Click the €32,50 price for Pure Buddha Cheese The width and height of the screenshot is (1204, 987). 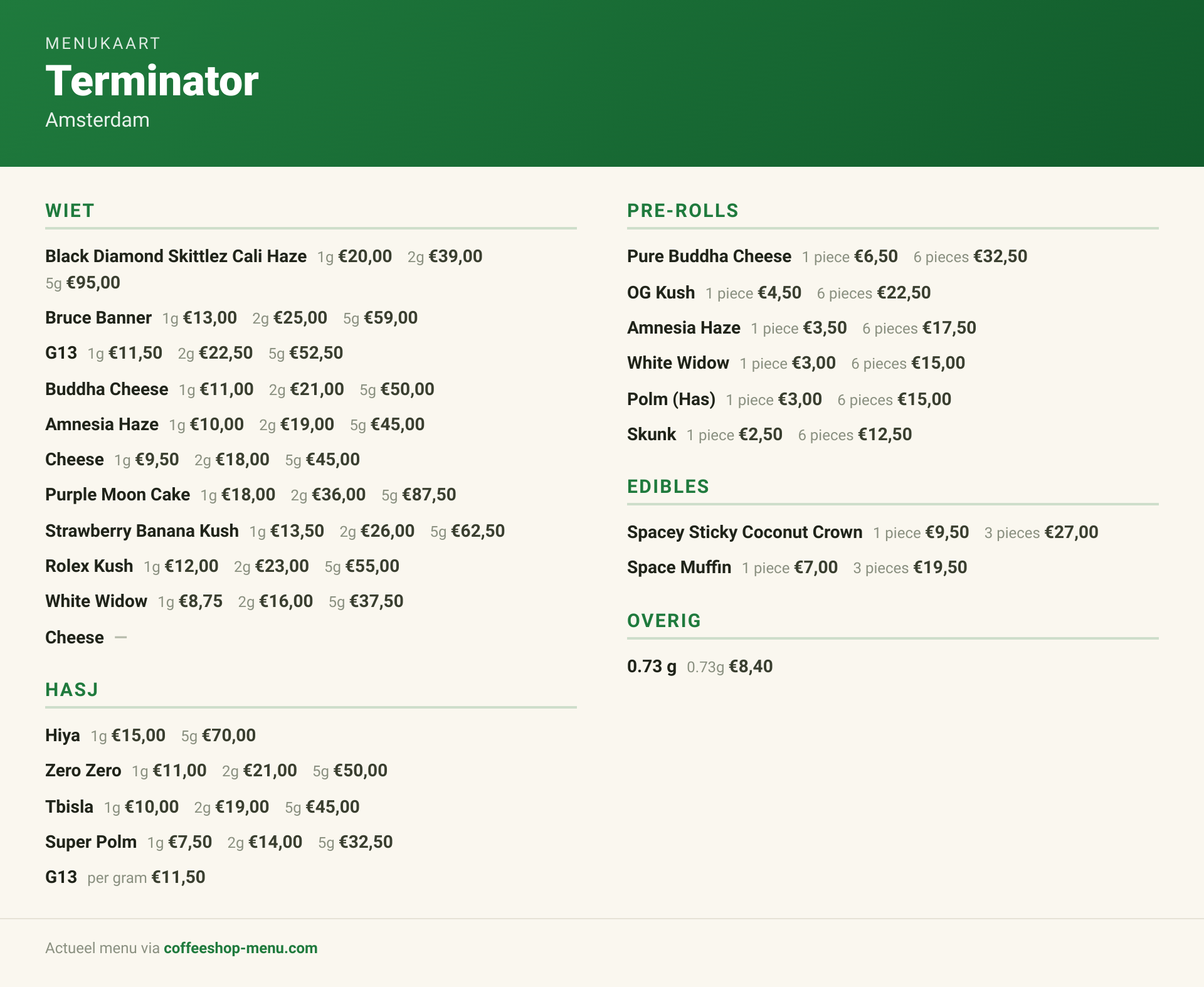1000,256
